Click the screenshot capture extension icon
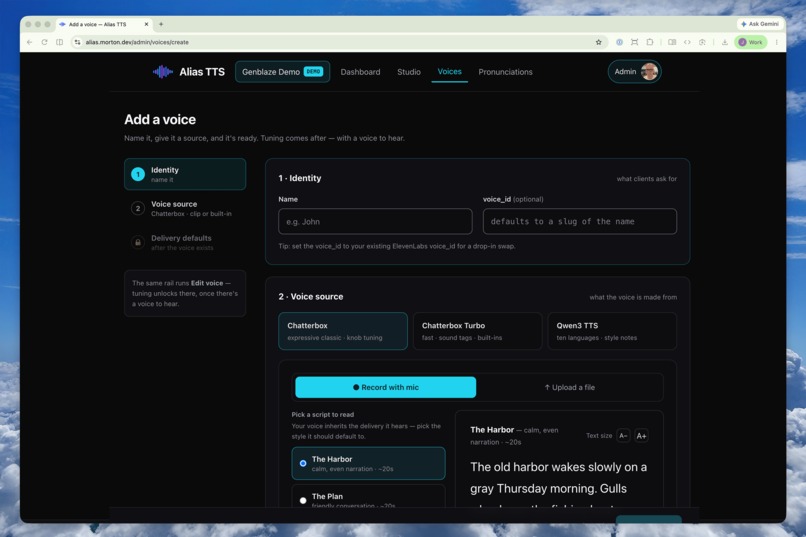 634,42
